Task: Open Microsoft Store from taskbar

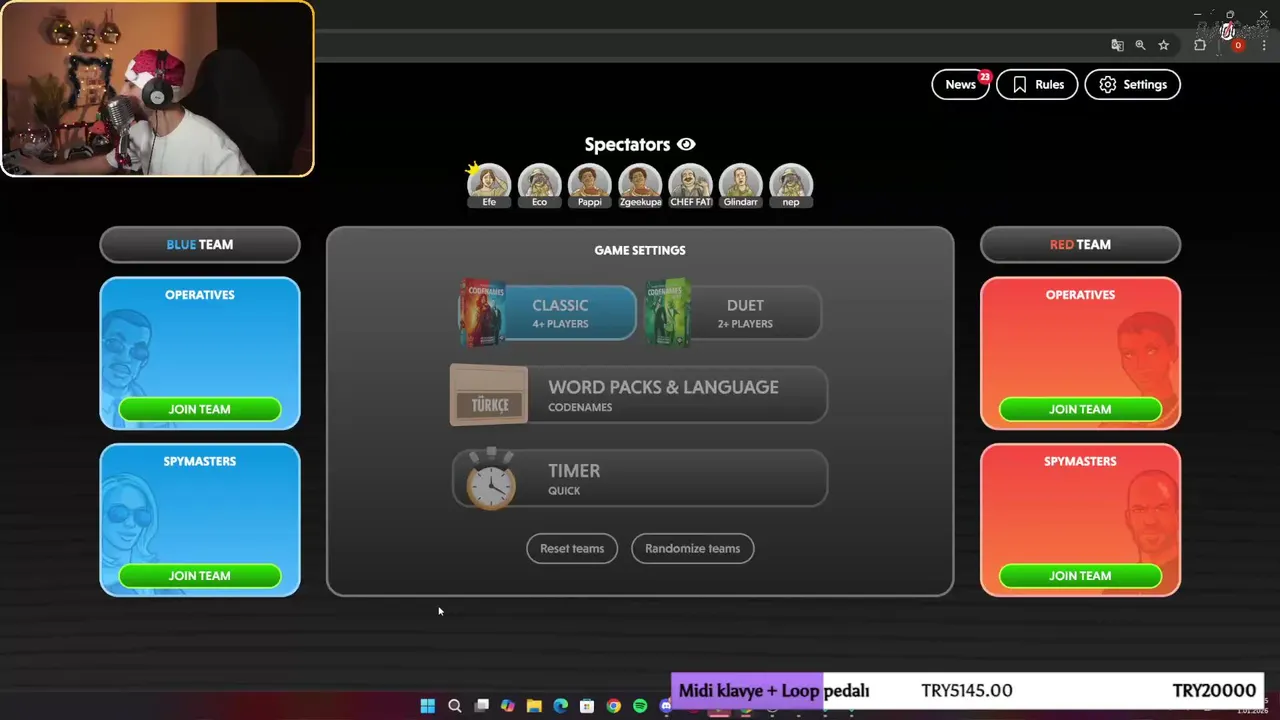Action: pos(587,706)
